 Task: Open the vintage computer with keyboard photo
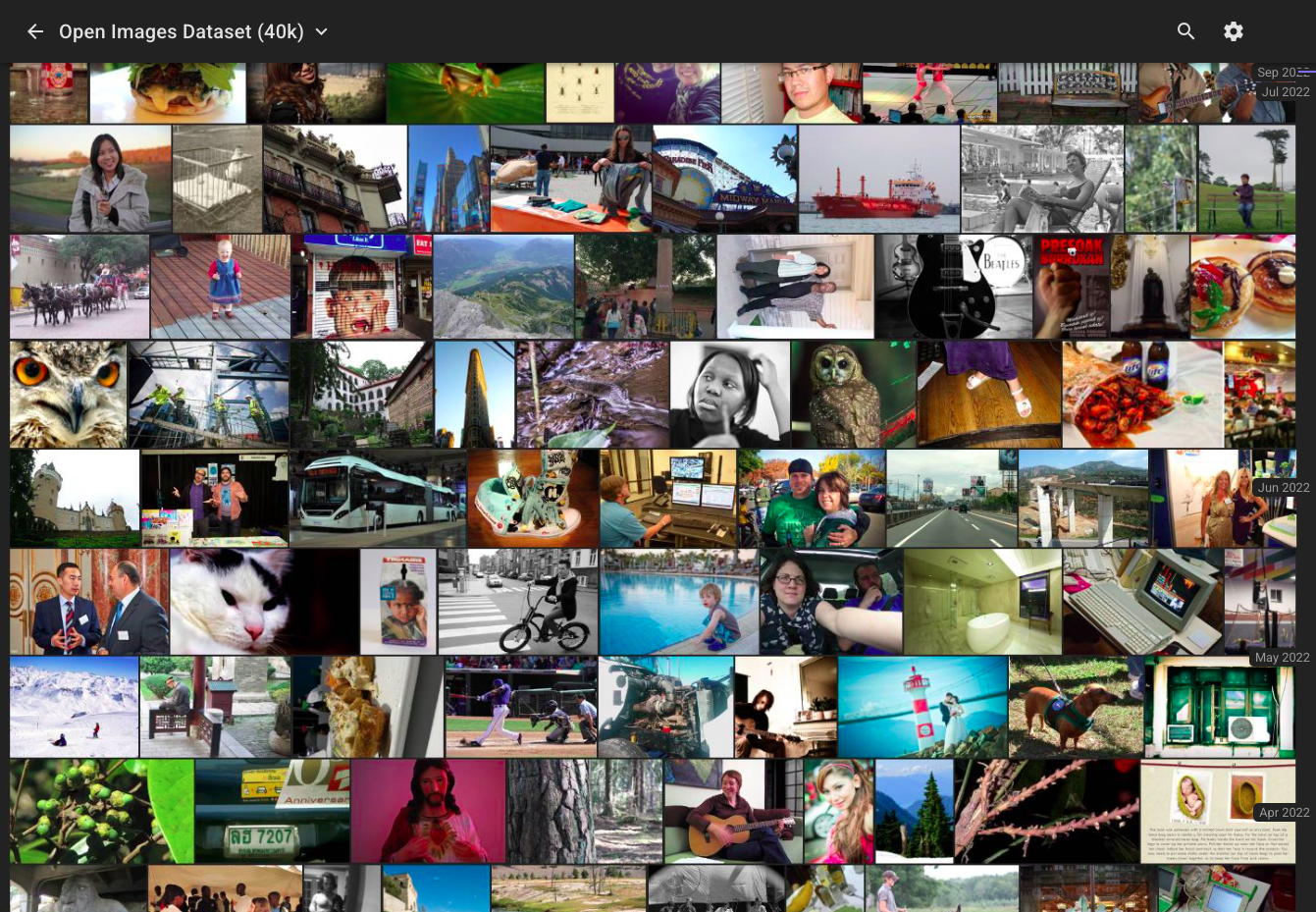tap(1143, 602)
